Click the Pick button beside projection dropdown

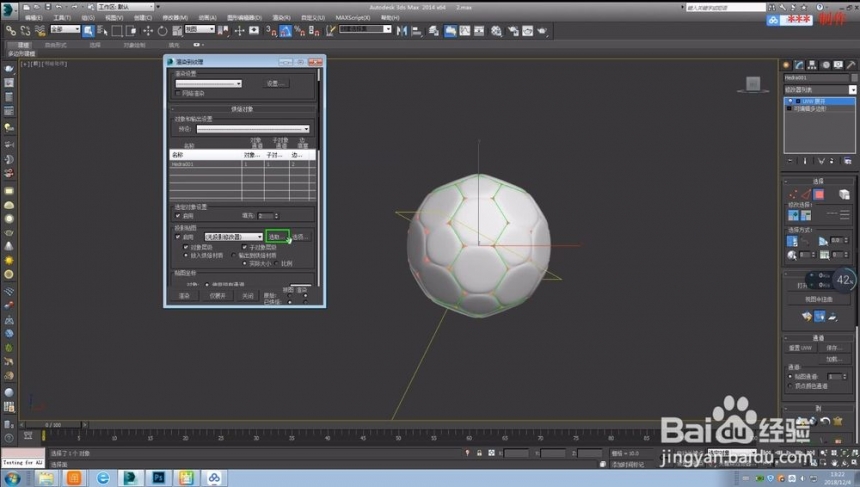pyautogui.click(x=277, y=237)
